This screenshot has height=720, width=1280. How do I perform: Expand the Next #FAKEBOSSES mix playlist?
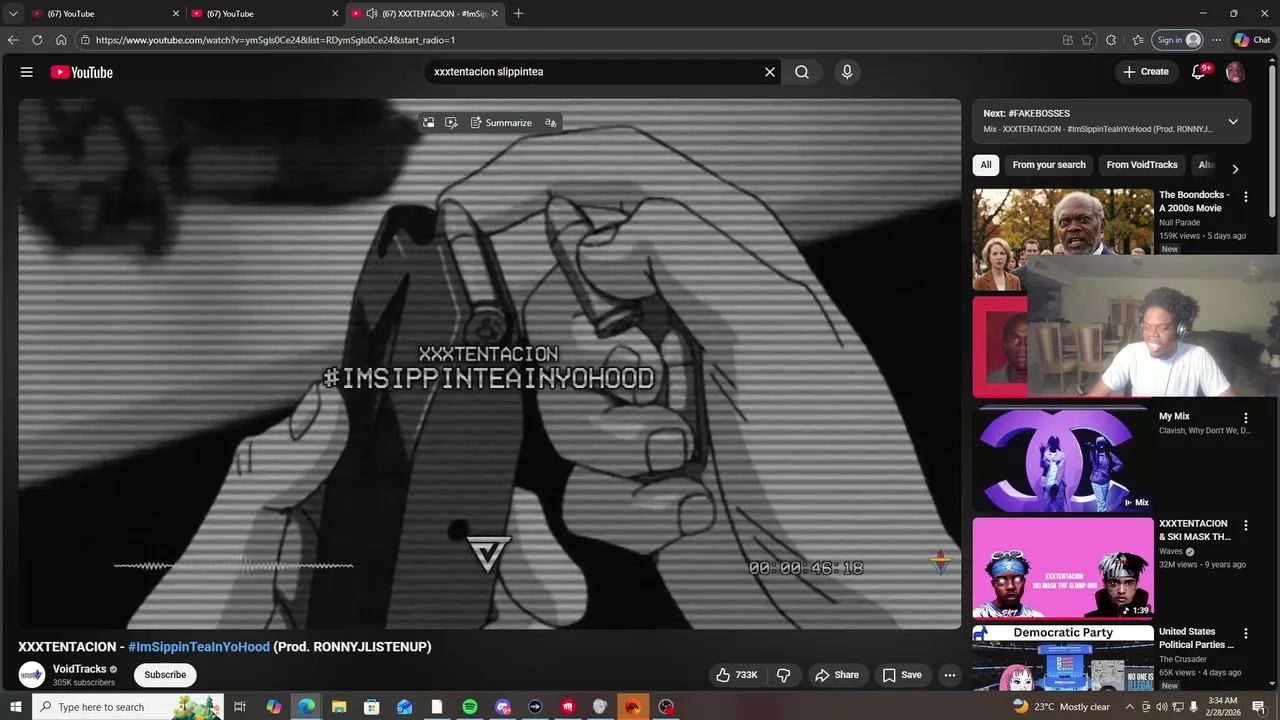pos(1233,122)
